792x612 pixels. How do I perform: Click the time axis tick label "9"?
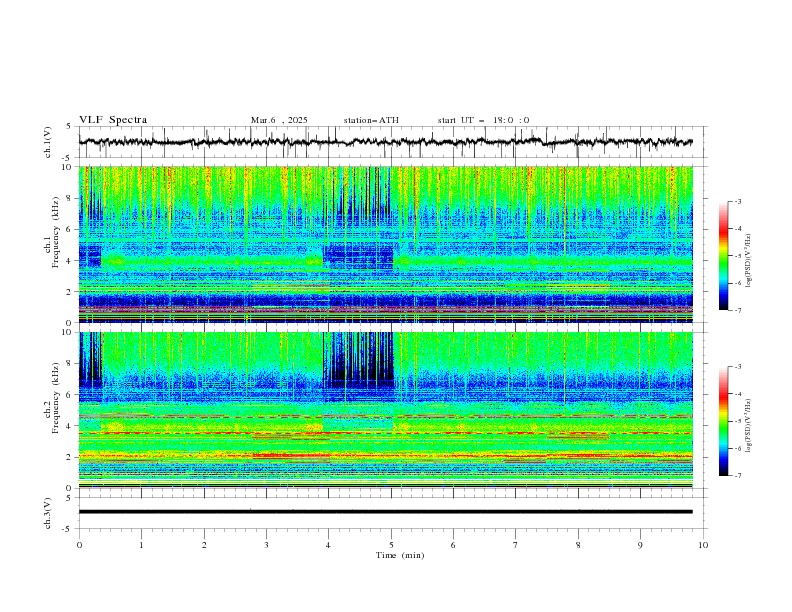[x=640, y=545]
